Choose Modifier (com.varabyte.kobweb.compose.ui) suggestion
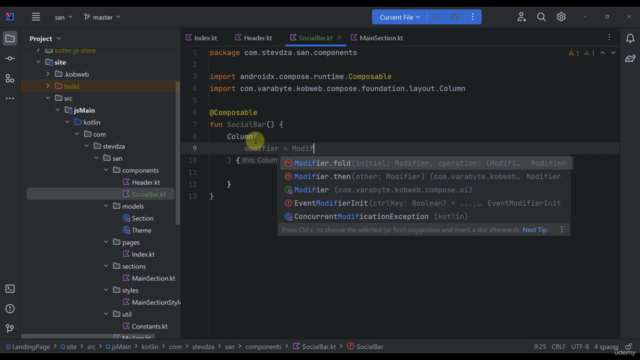 (425, 190)
